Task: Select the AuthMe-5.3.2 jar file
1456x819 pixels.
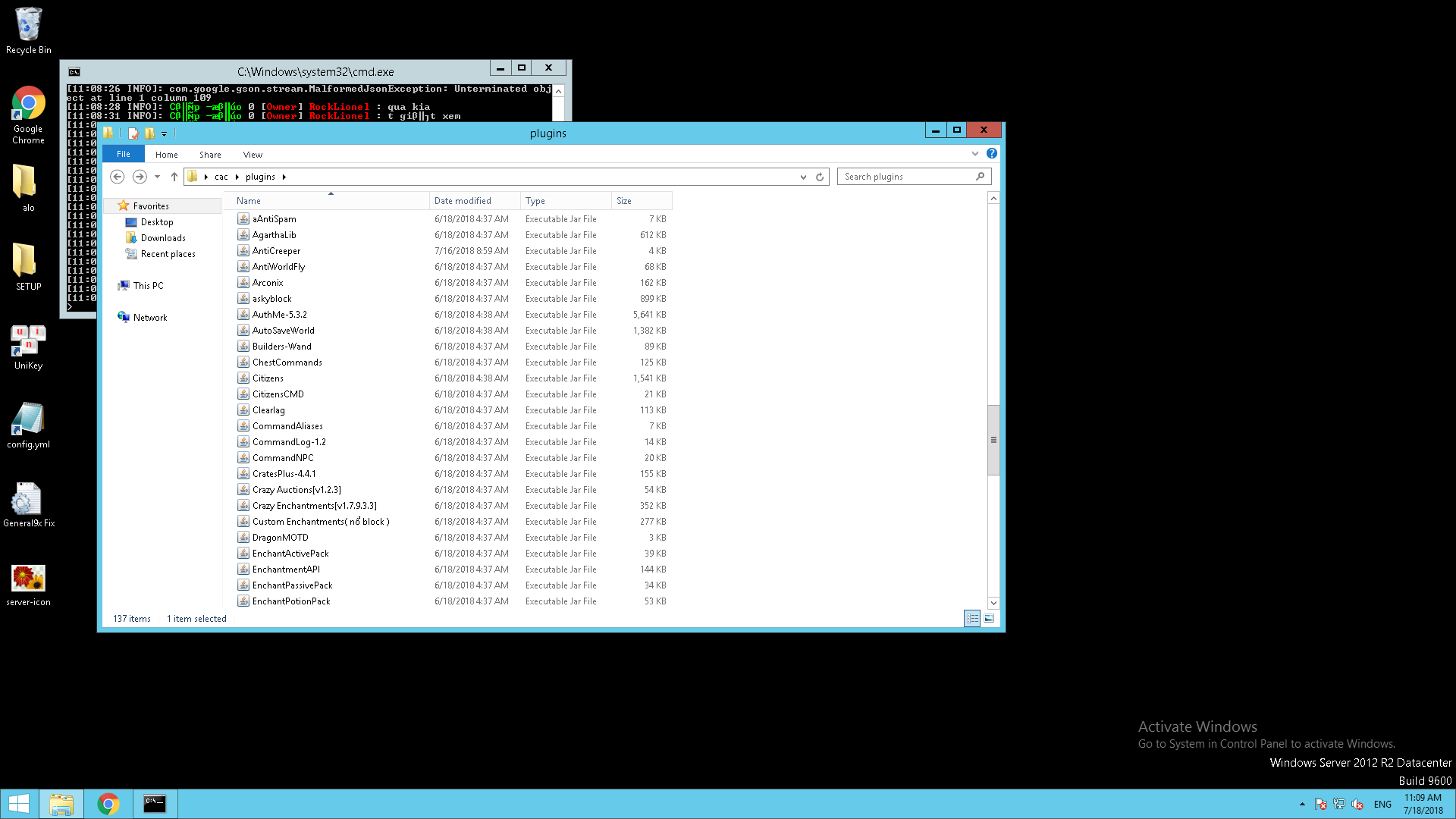Action: pos(279,315)
